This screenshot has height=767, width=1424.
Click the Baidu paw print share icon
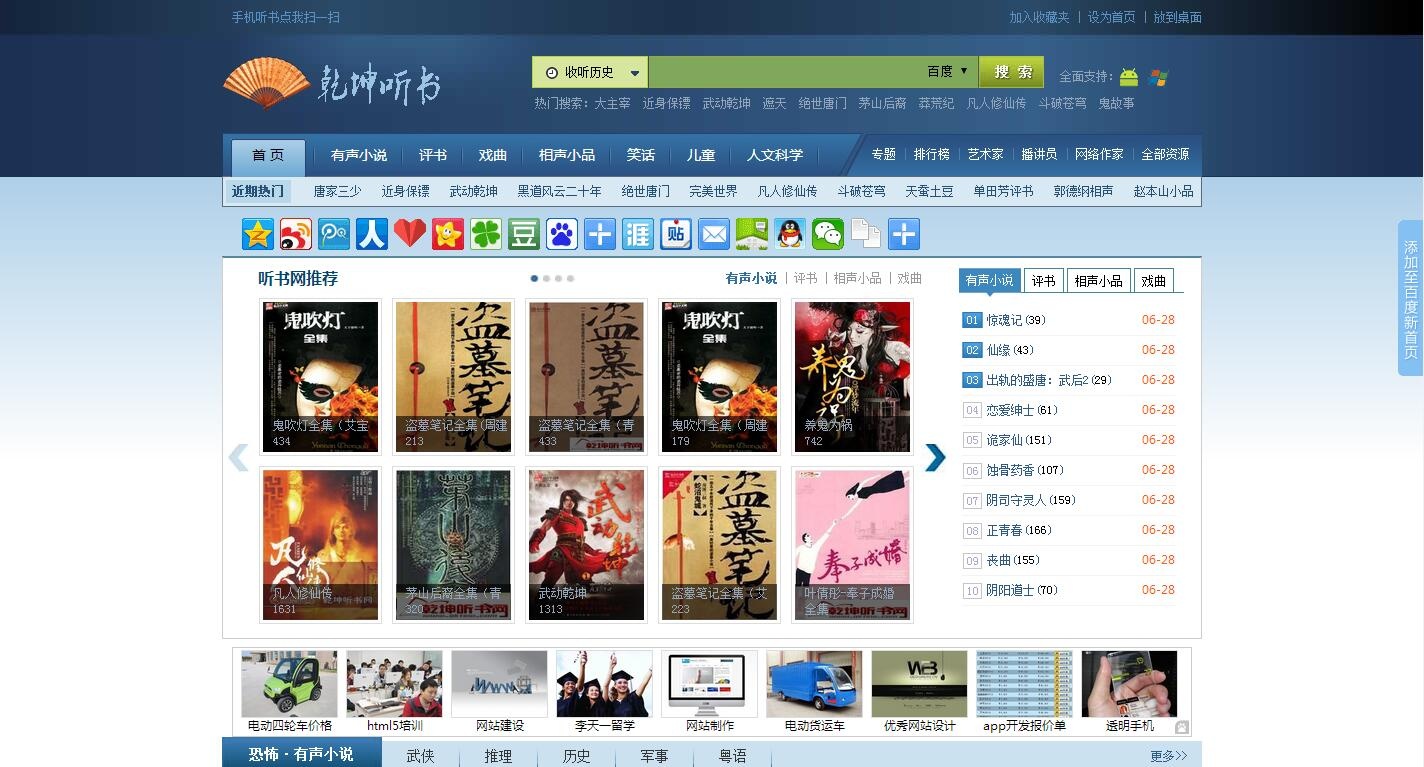click(562, 234)
